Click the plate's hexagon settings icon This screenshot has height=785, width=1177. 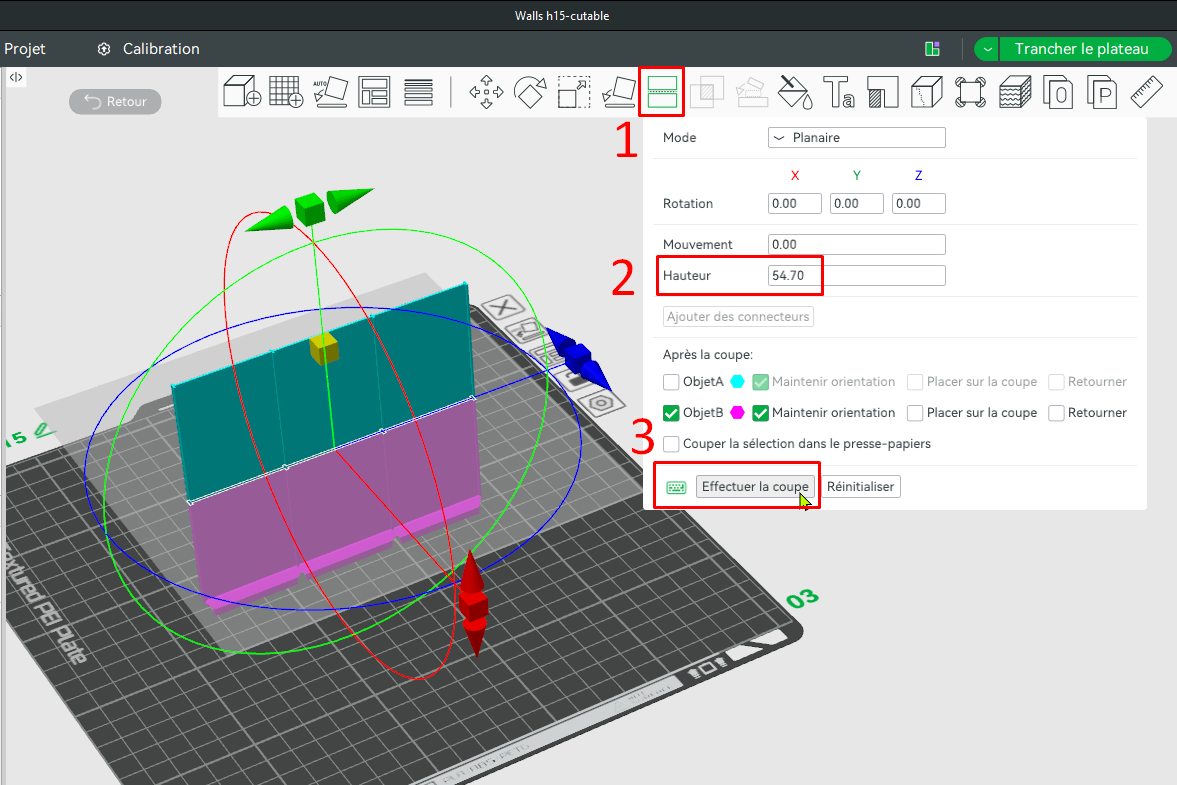601,404
